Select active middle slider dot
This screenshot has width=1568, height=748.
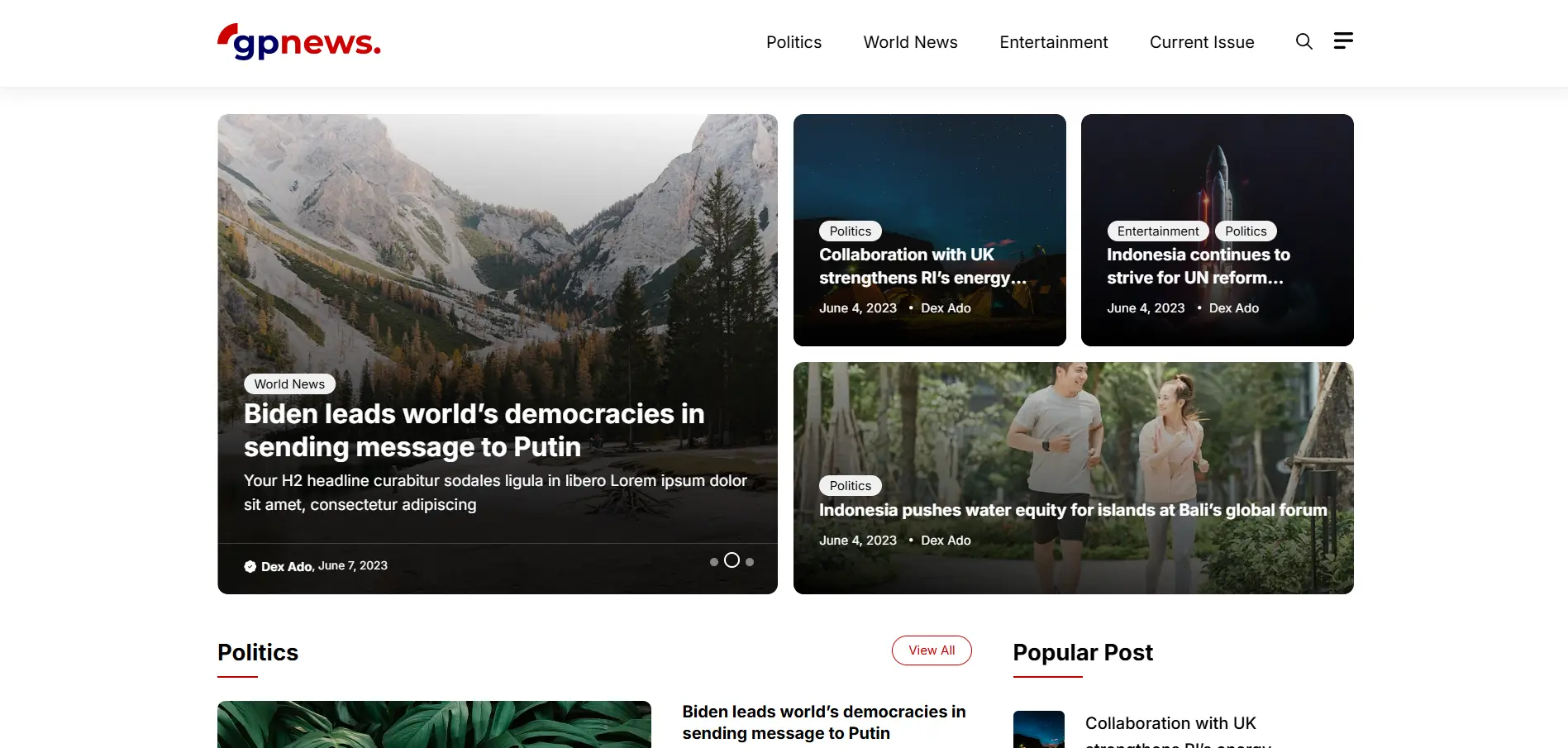(732, 560)
